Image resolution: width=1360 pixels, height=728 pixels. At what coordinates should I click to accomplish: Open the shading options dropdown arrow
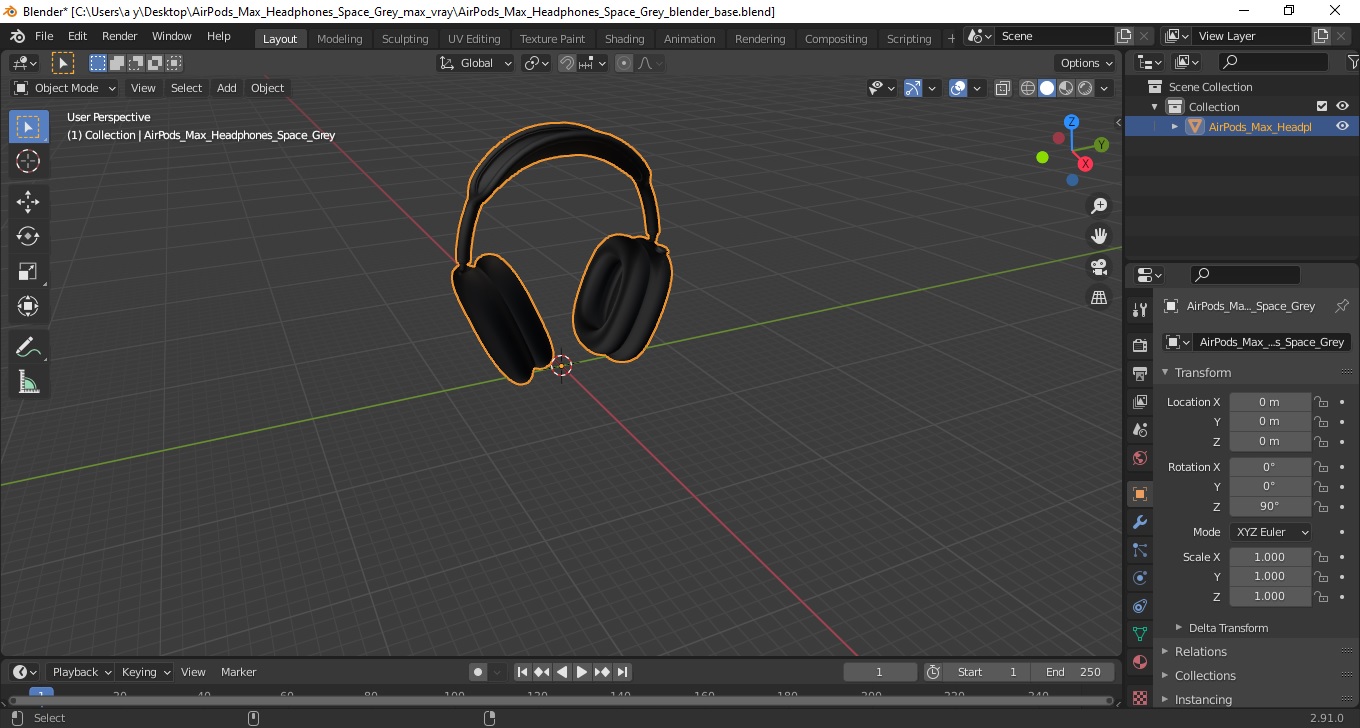(1105, 88)
